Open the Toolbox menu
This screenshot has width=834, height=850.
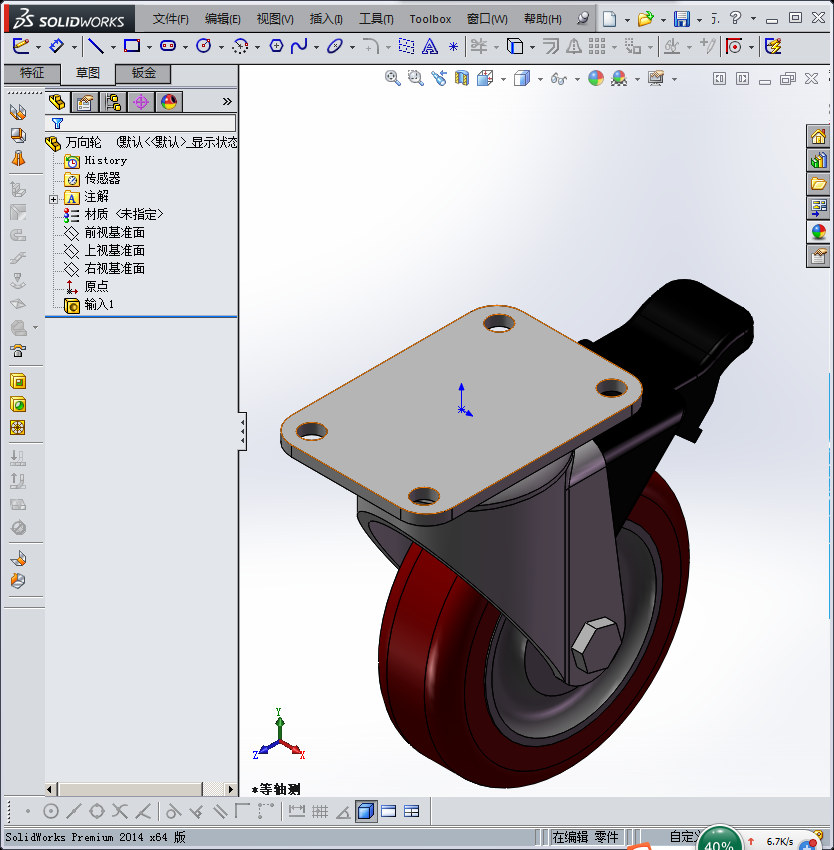(x=430, y=19)
